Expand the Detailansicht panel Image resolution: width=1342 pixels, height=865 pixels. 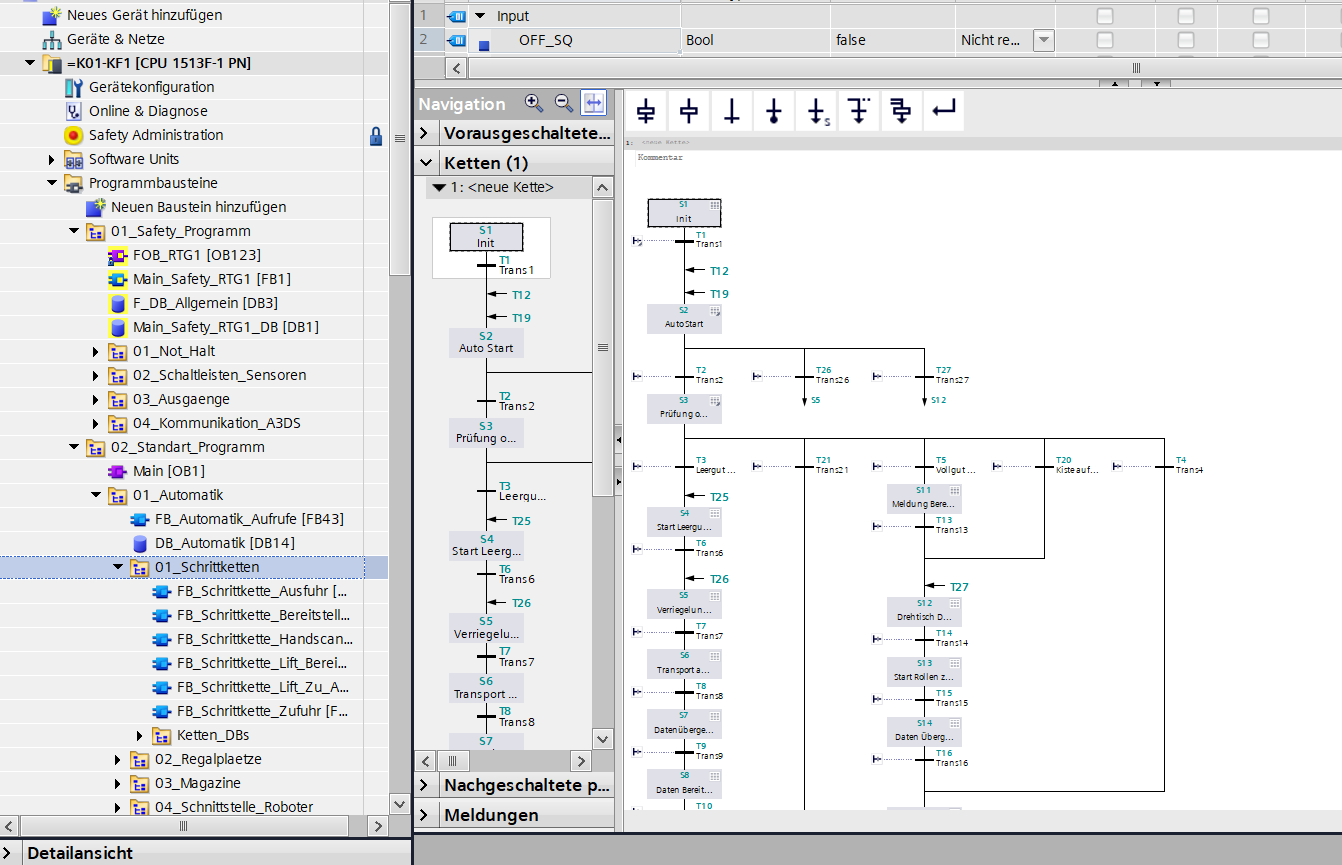pyautogui.click(x=9, y=853)
